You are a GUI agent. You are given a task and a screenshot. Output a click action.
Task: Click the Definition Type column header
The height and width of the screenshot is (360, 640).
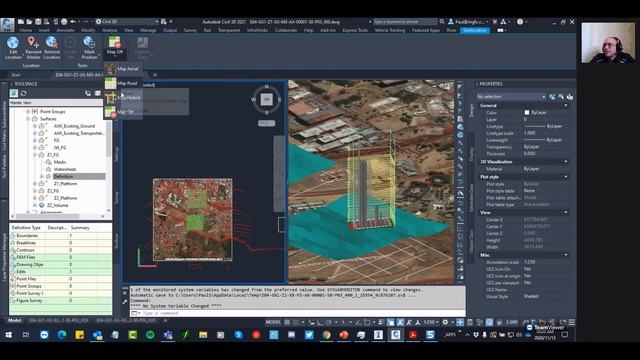26,228
